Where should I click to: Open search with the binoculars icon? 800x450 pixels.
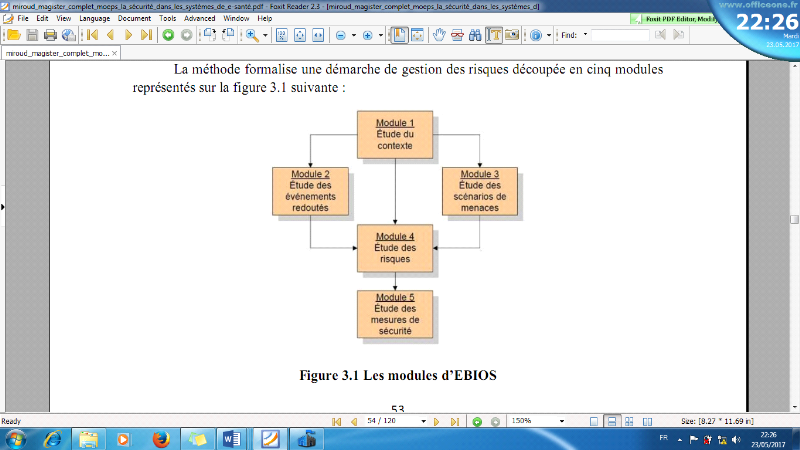click(x=475, y=35)
